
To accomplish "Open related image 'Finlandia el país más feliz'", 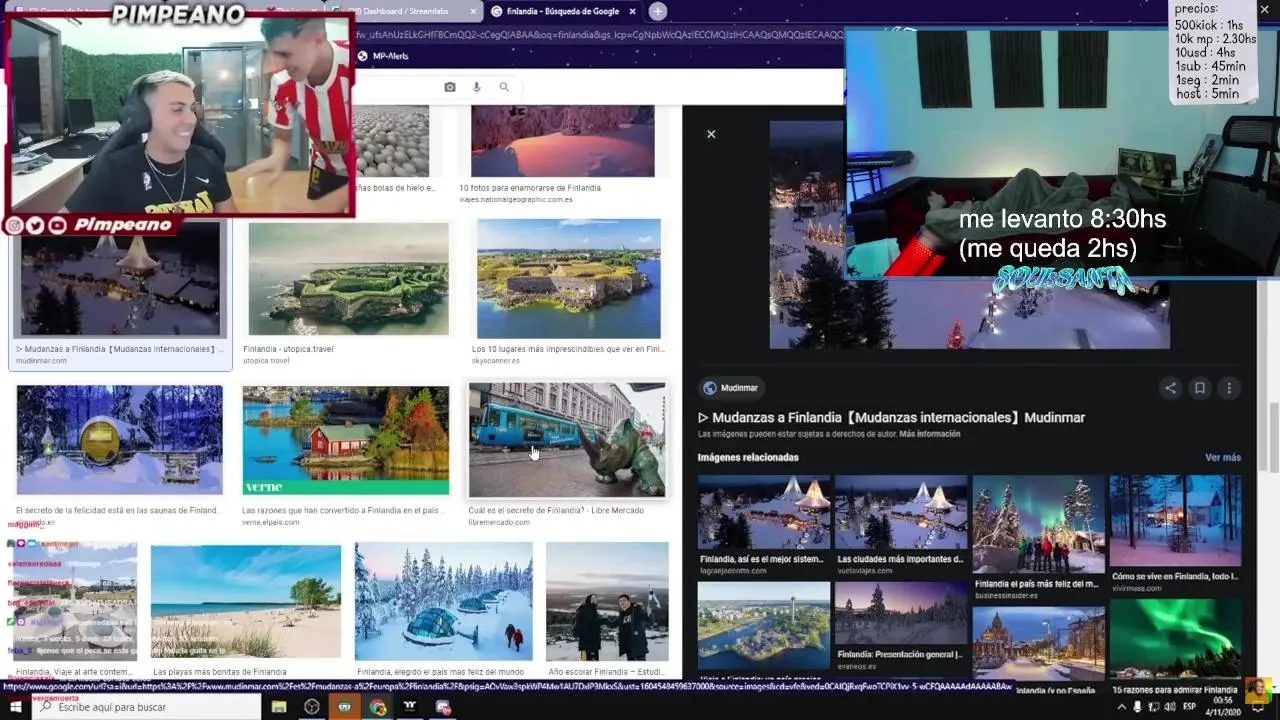I will 1039,524.
